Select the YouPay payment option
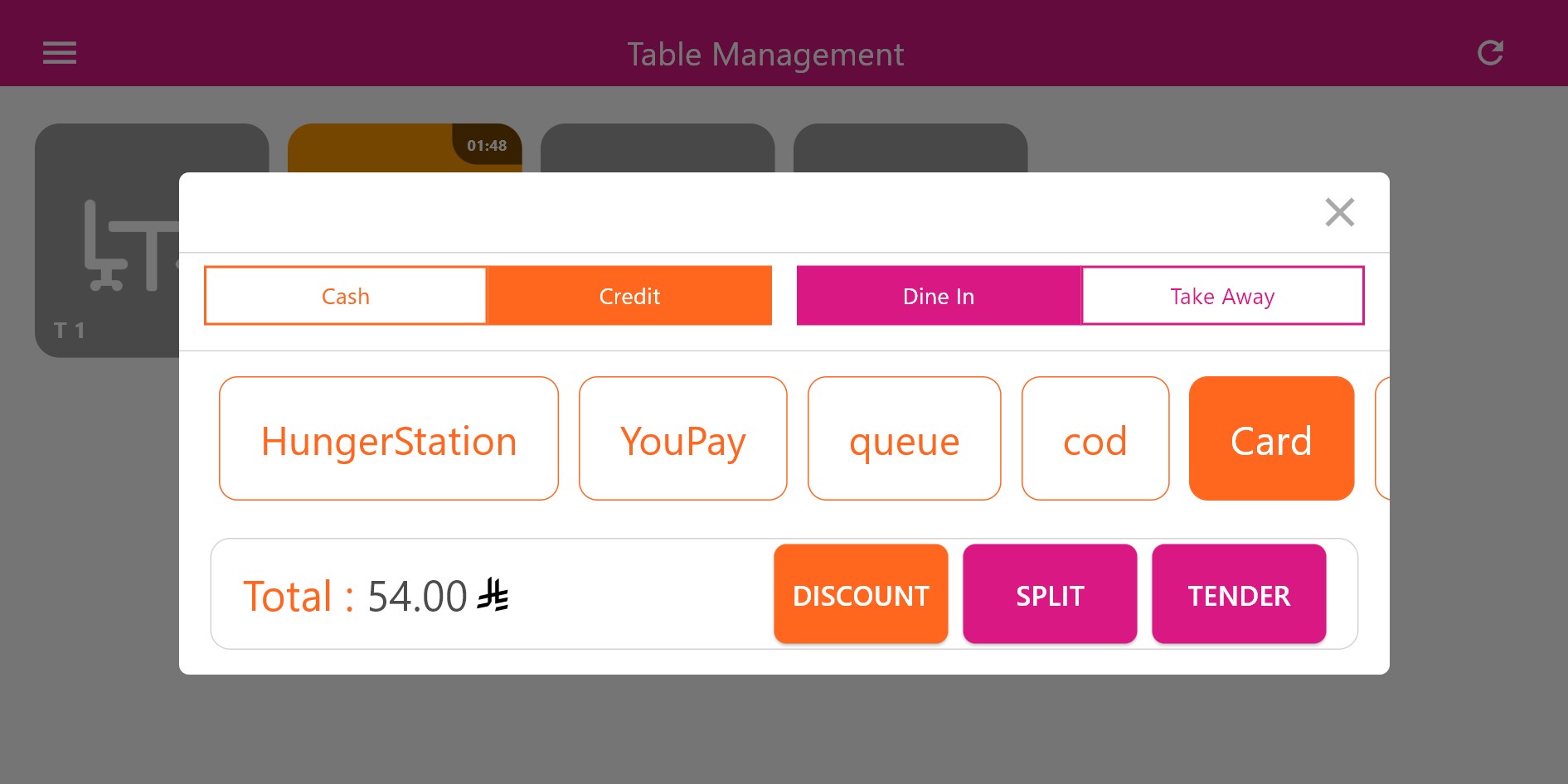1568x784 pixels. point(682,439)
